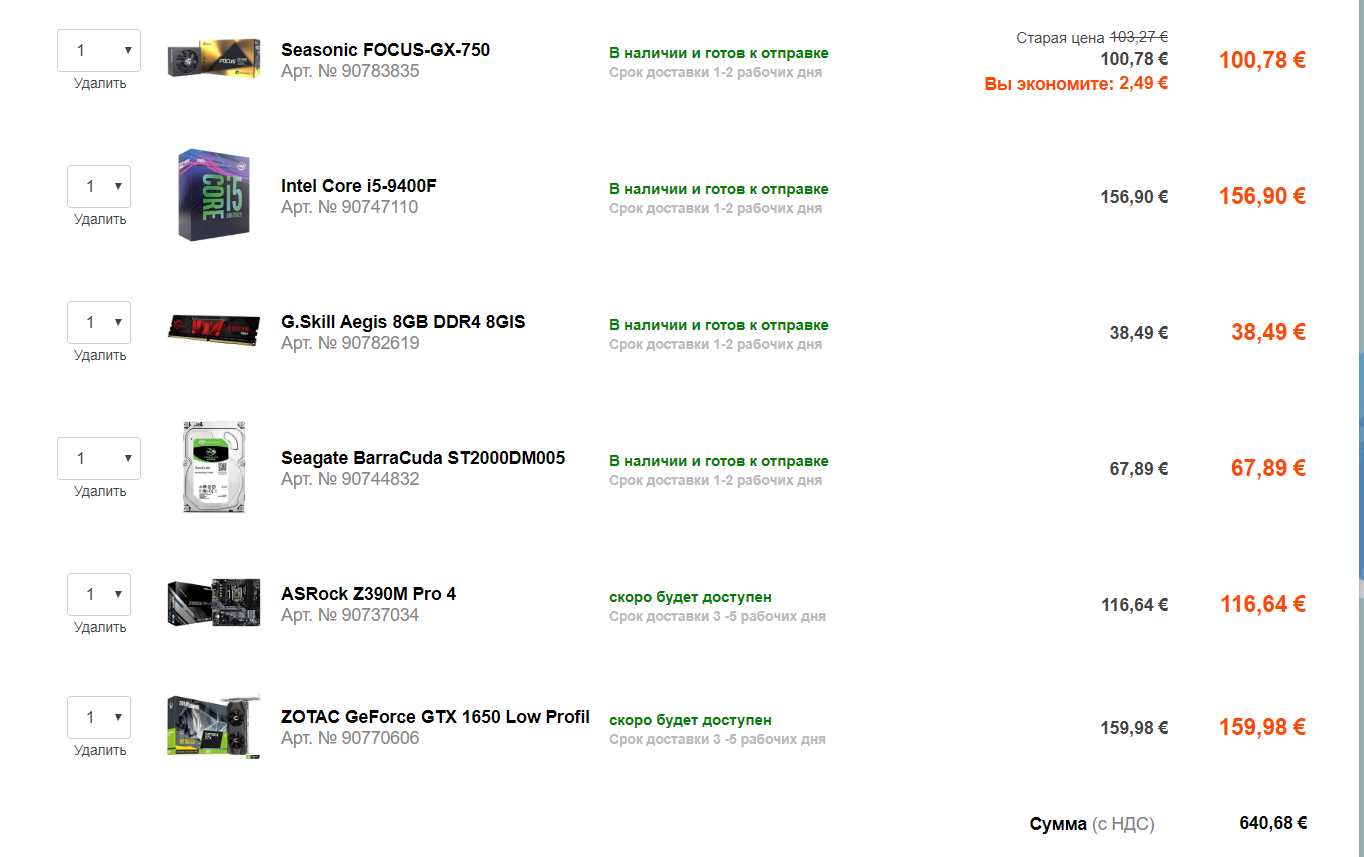This screenshot has height=857, width=1364.
Task: Remove Seagate BarraCuda via Удалить link
Action: point(100,492)
